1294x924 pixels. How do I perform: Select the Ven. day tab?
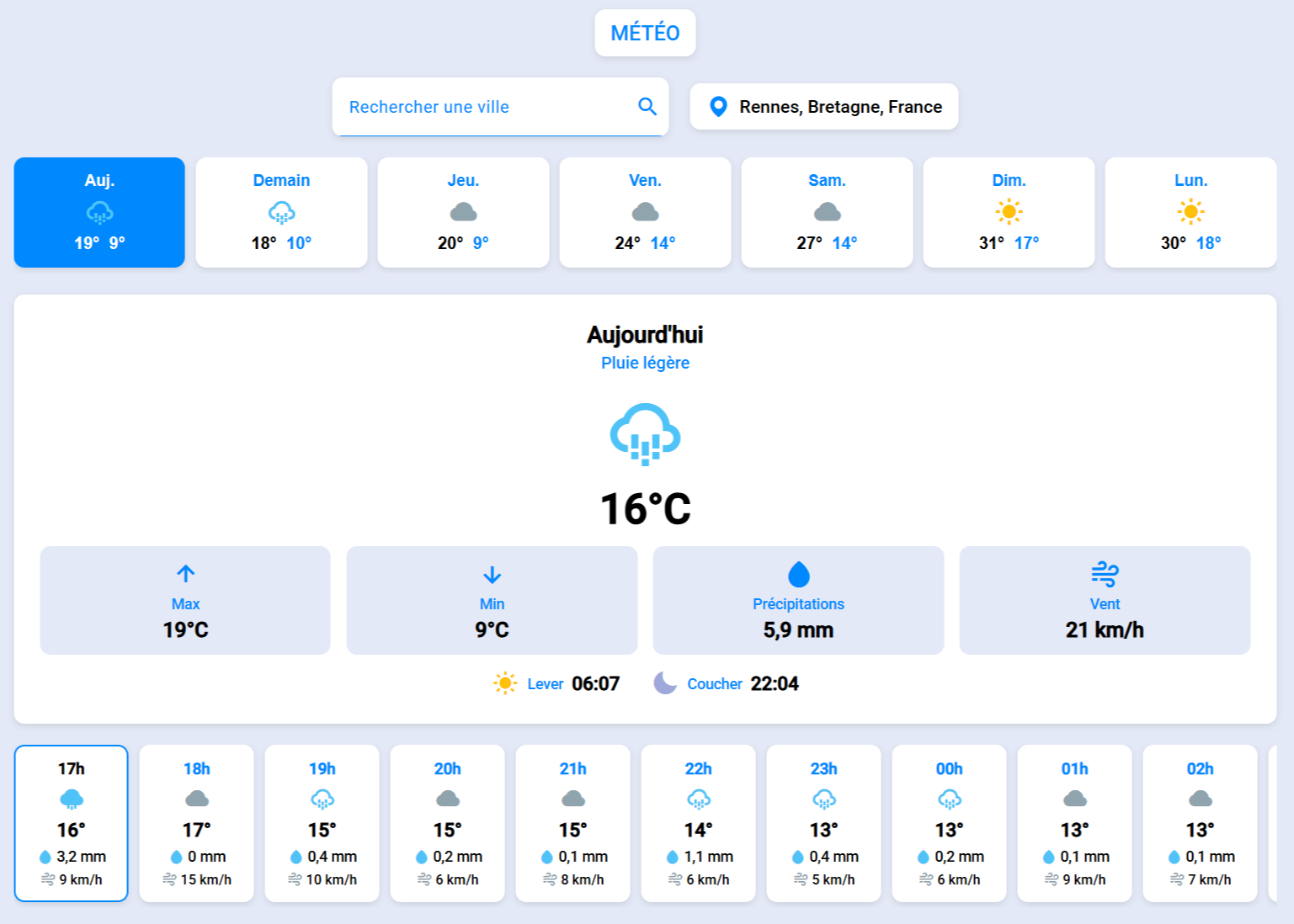click(x=645, y=212)
